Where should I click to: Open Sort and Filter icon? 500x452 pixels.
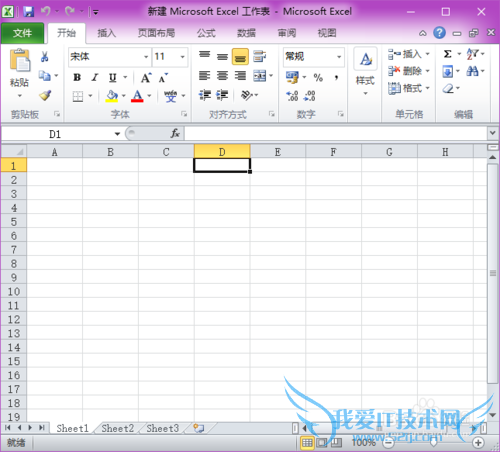(x=472, y=54)
